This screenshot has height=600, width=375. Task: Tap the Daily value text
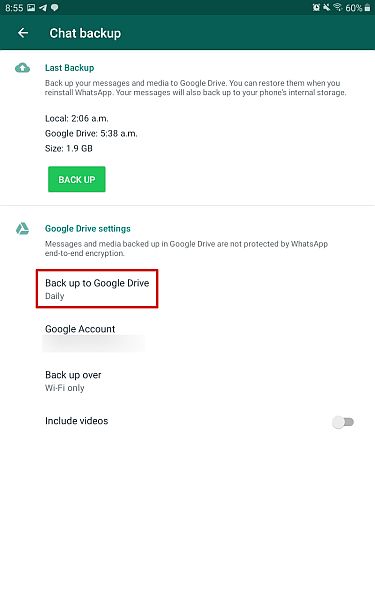pos(55,296)
